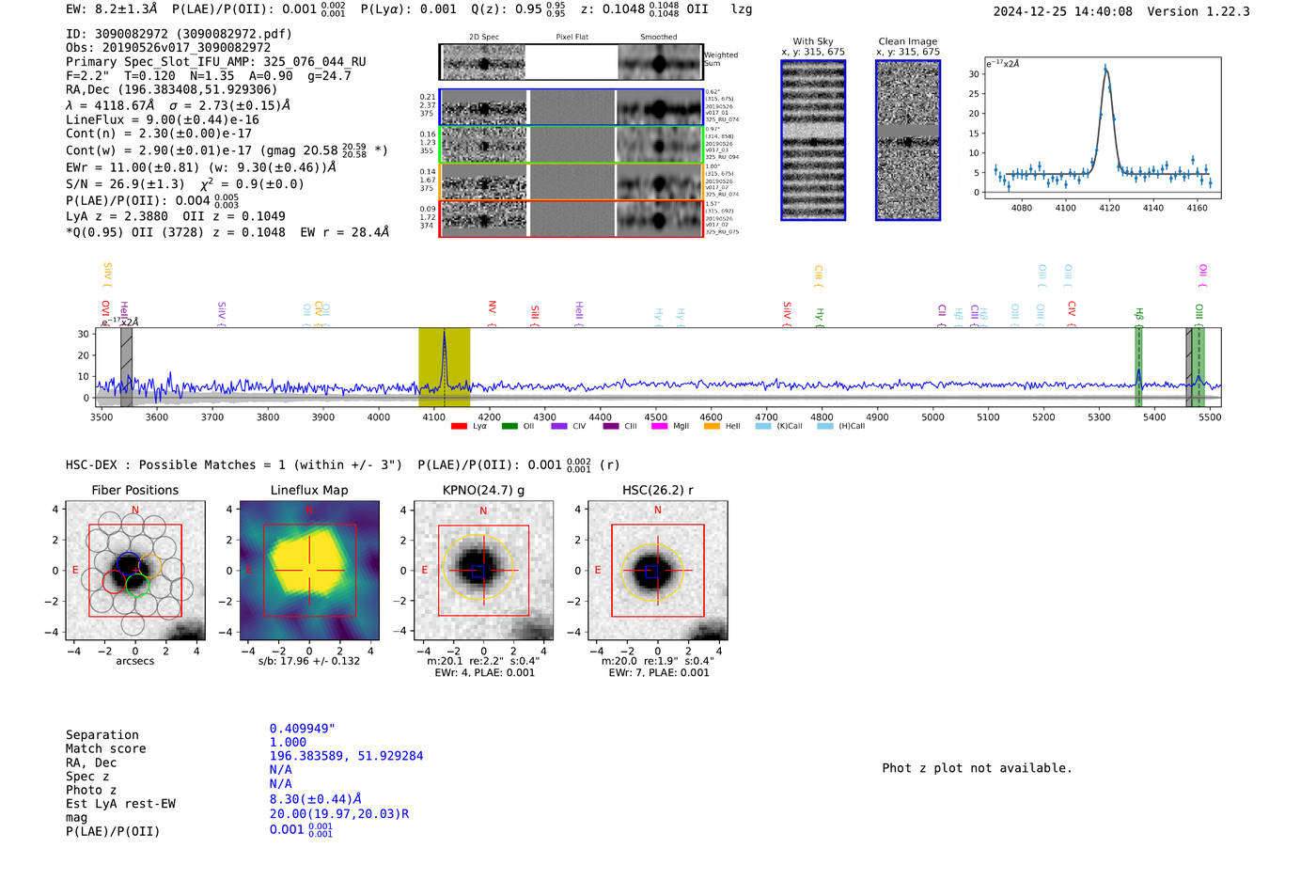Click the 'Pixel Flat' column header
Image resolution: width=1316 pixels, height=896 pixels.
572,38
